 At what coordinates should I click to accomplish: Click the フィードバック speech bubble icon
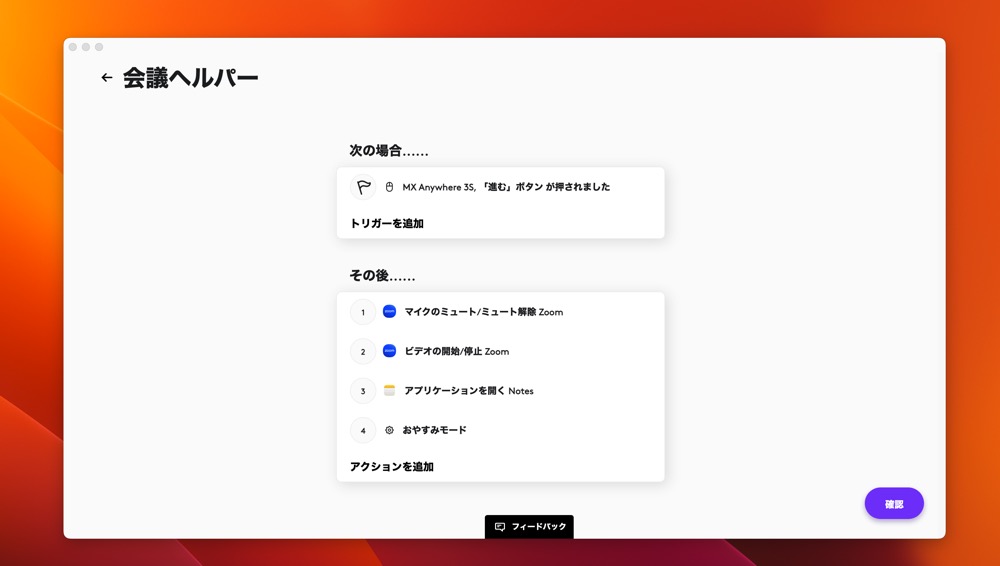pos(500,527)
